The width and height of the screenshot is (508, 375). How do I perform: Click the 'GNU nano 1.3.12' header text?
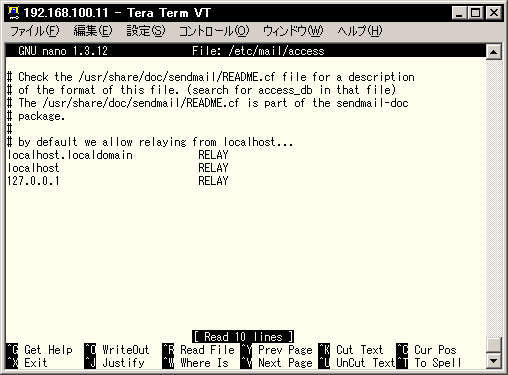point(63,51)
